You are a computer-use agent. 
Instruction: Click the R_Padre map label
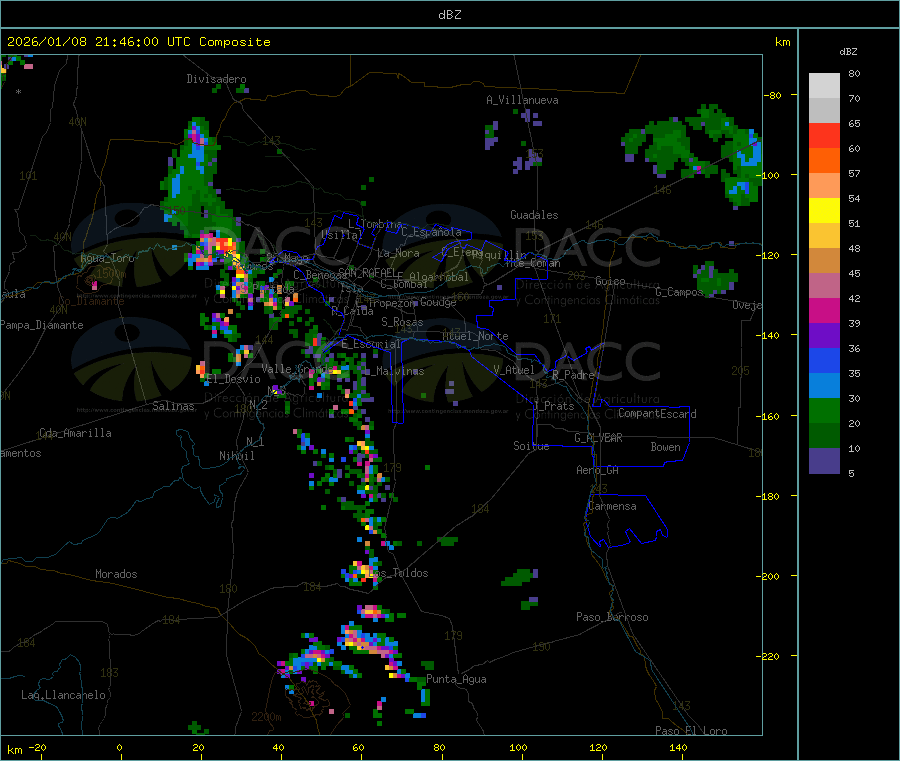(573, 375)
